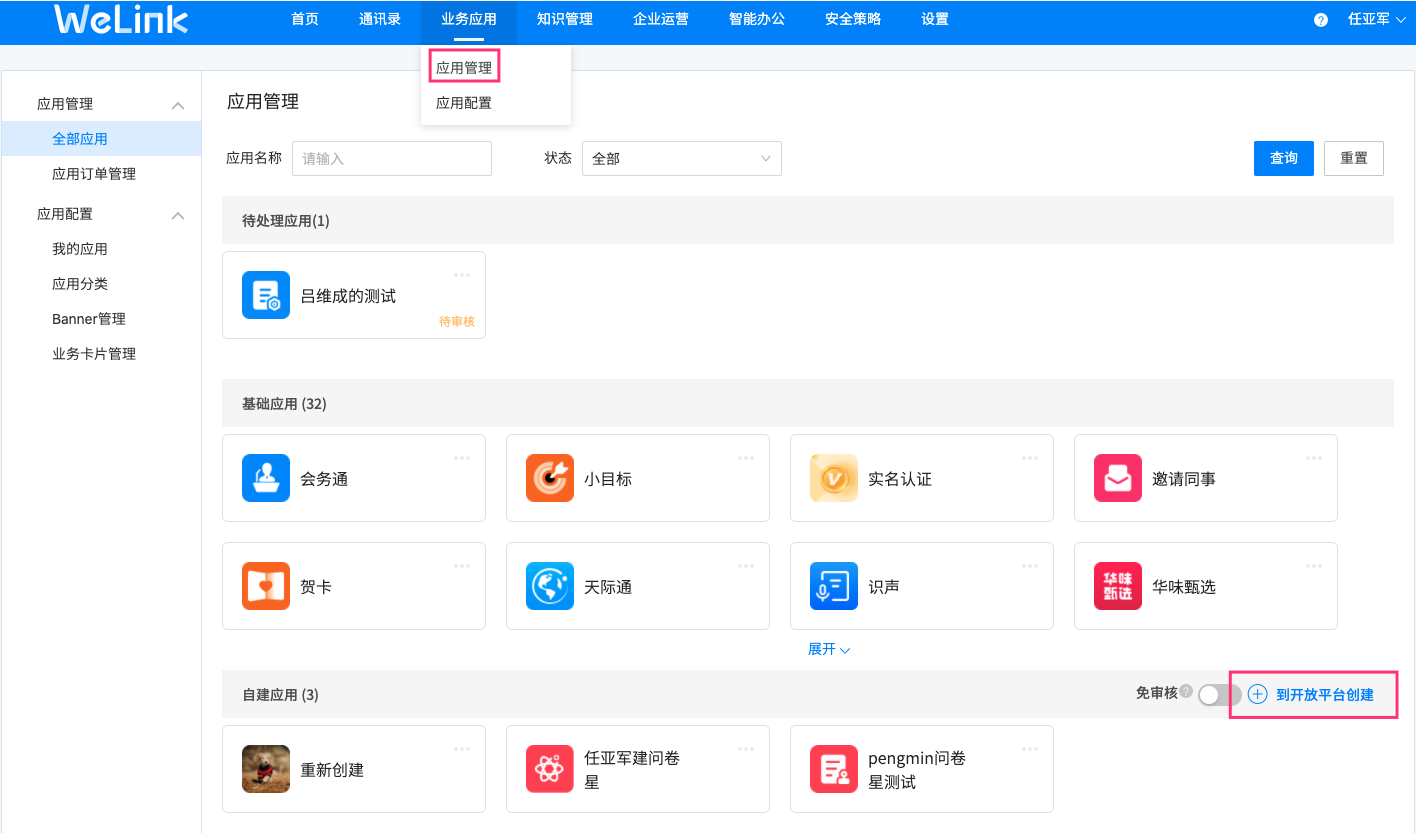
Task: Click the 小目标 target icon
Action: coord(550,478)
